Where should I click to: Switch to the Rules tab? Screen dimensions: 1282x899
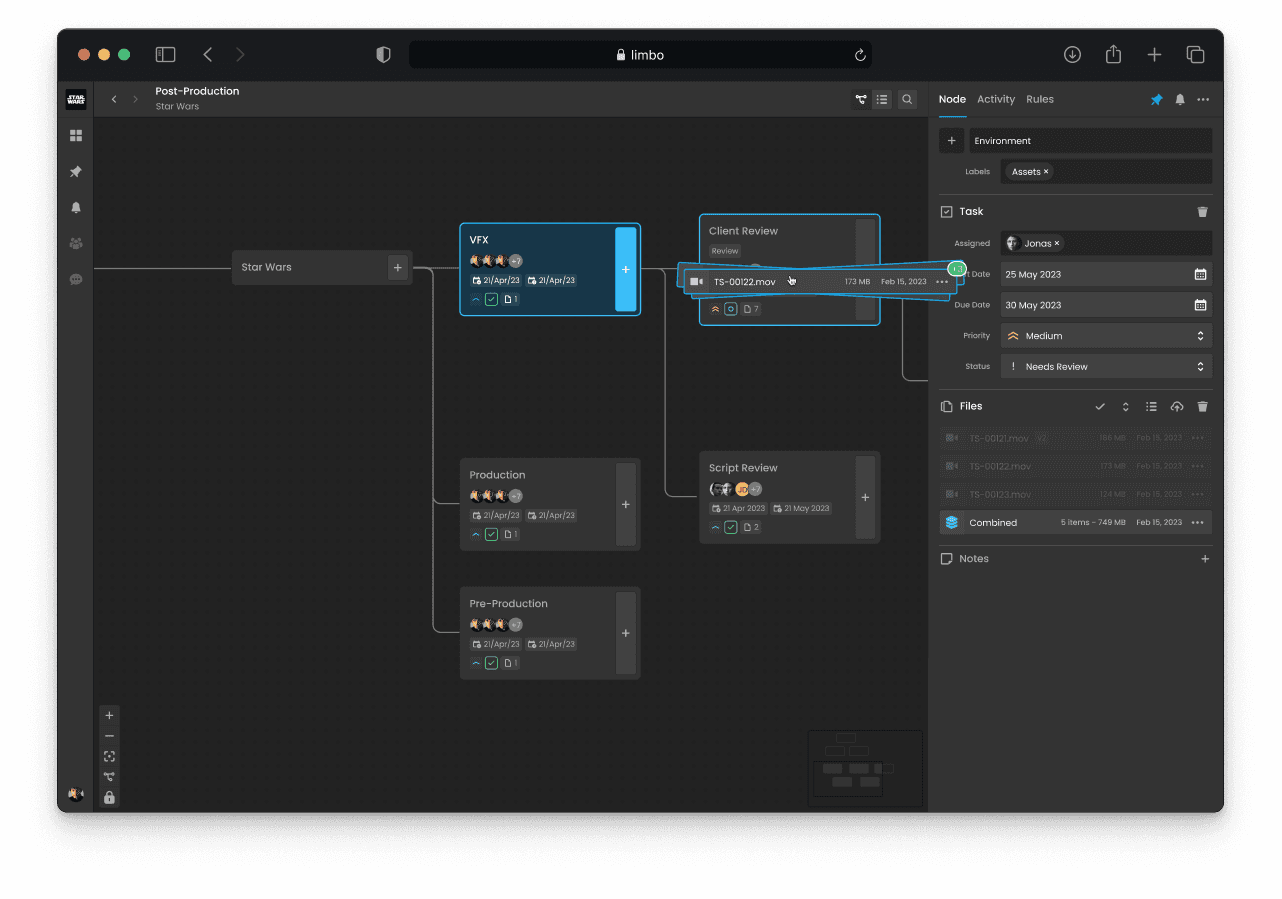point(1040,99)
